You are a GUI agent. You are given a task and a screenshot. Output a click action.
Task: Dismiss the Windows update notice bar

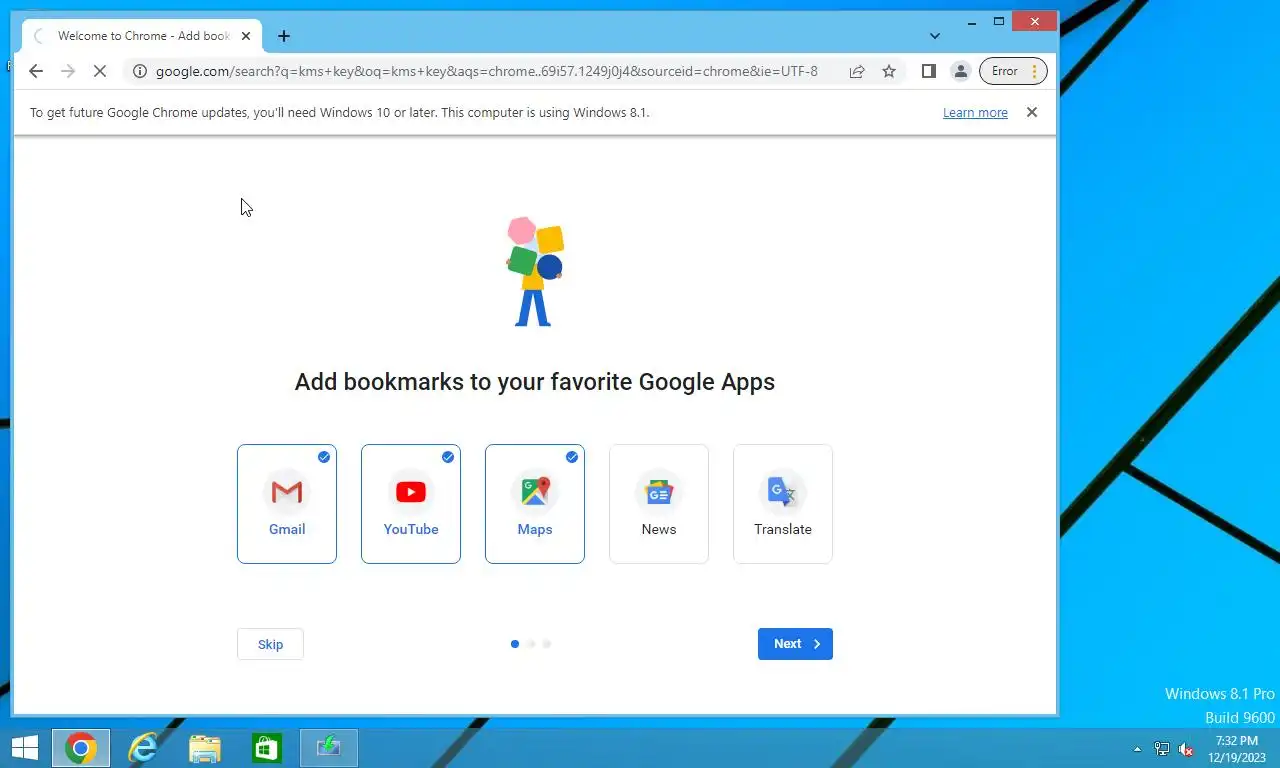(x=1032, y=112)
